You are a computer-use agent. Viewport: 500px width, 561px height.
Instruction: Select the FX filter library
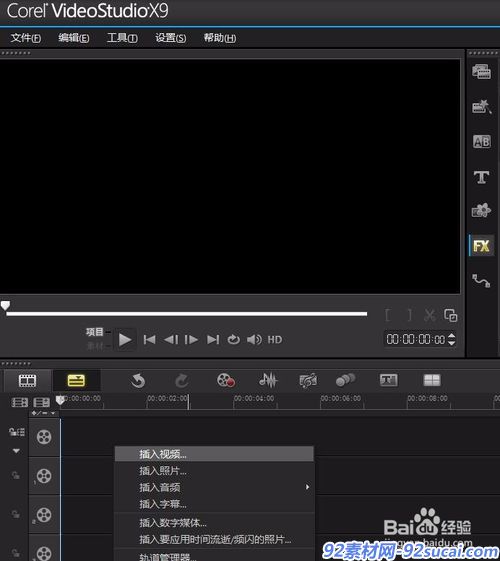[x=481, y=246]
